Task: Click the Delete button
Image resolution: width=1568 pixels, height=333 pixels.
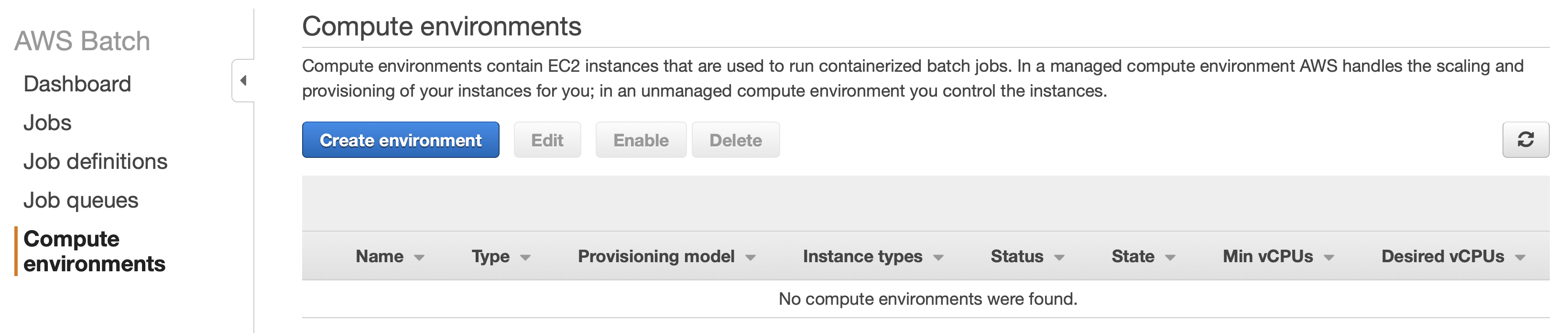Action: pos(735,140)
